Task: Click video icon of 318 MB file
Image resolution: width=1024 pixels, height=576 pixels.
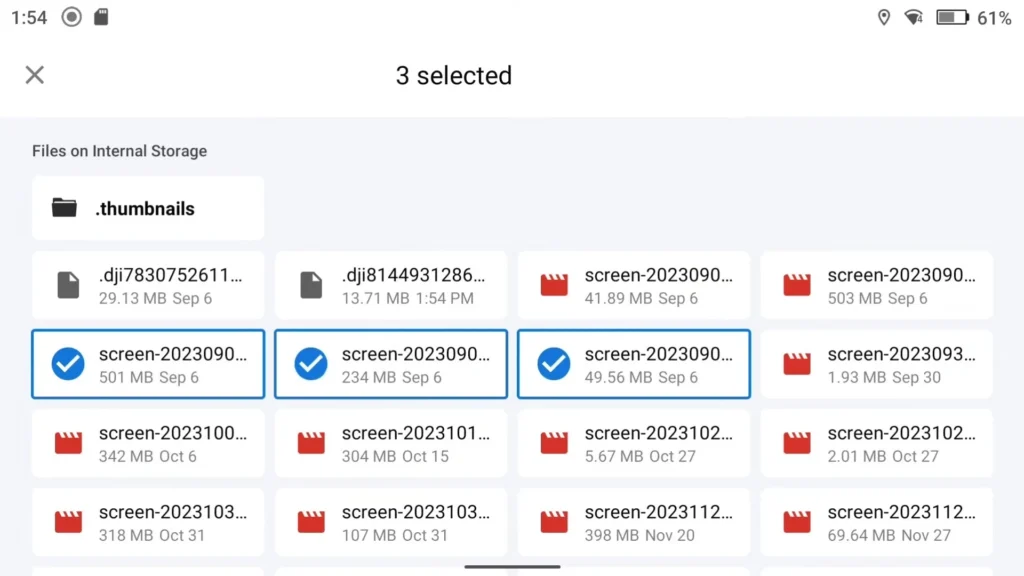Action: click(68, 522)
